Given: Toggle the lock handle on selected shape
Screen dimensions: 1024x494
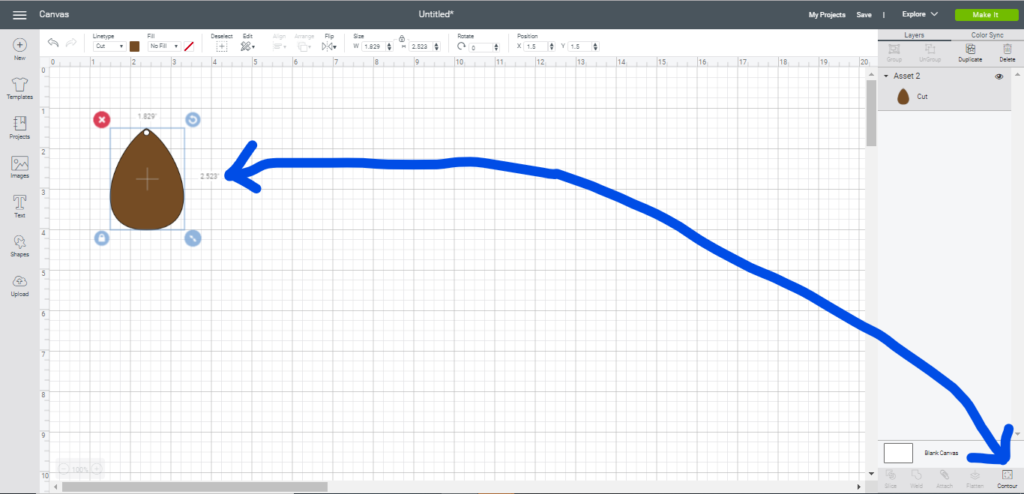Looking at the screenshot, I should click(101, 238).
